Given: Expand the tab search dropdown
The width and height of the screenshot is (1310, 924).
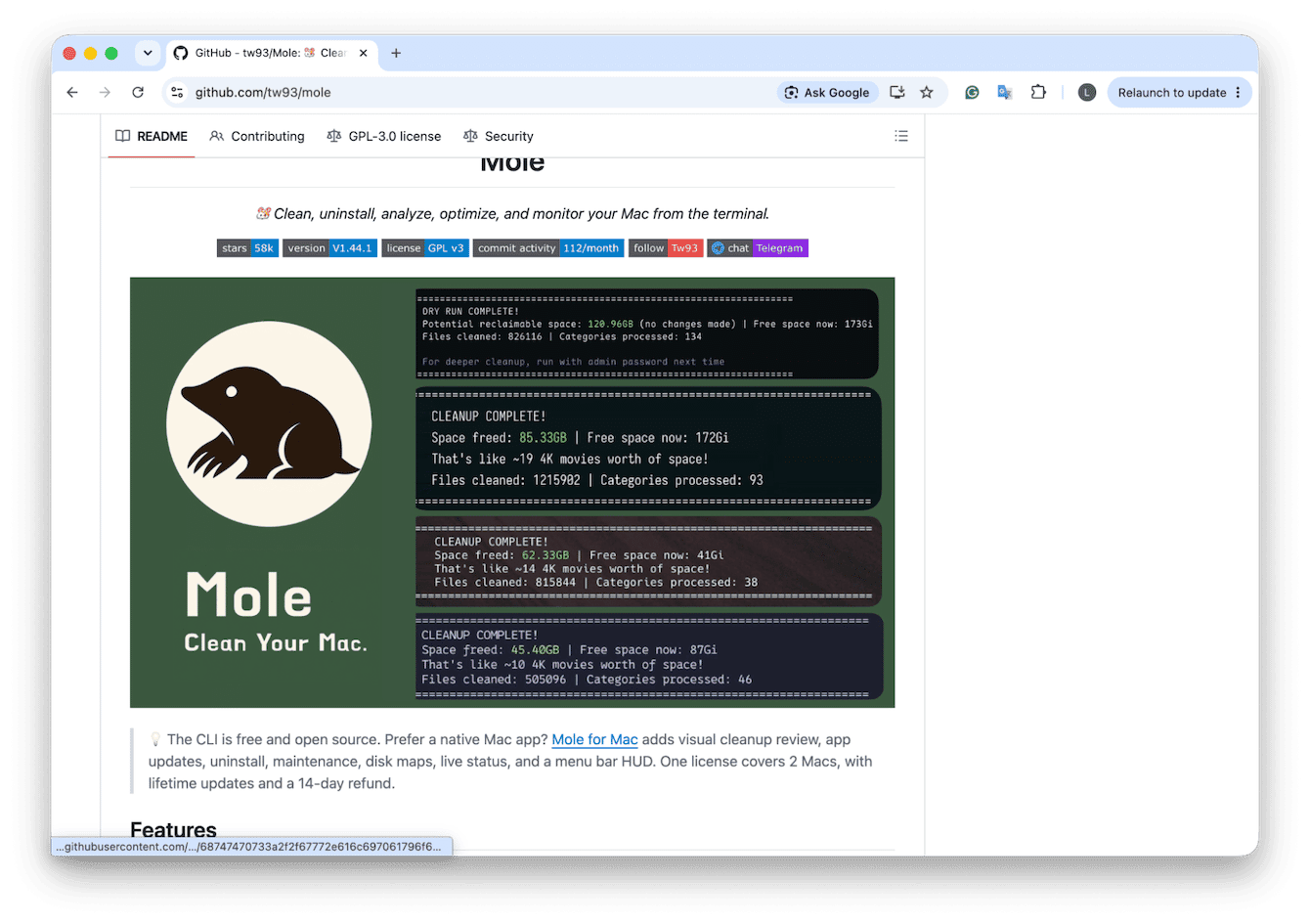Looking at the screenshot, I should point(148,53).
